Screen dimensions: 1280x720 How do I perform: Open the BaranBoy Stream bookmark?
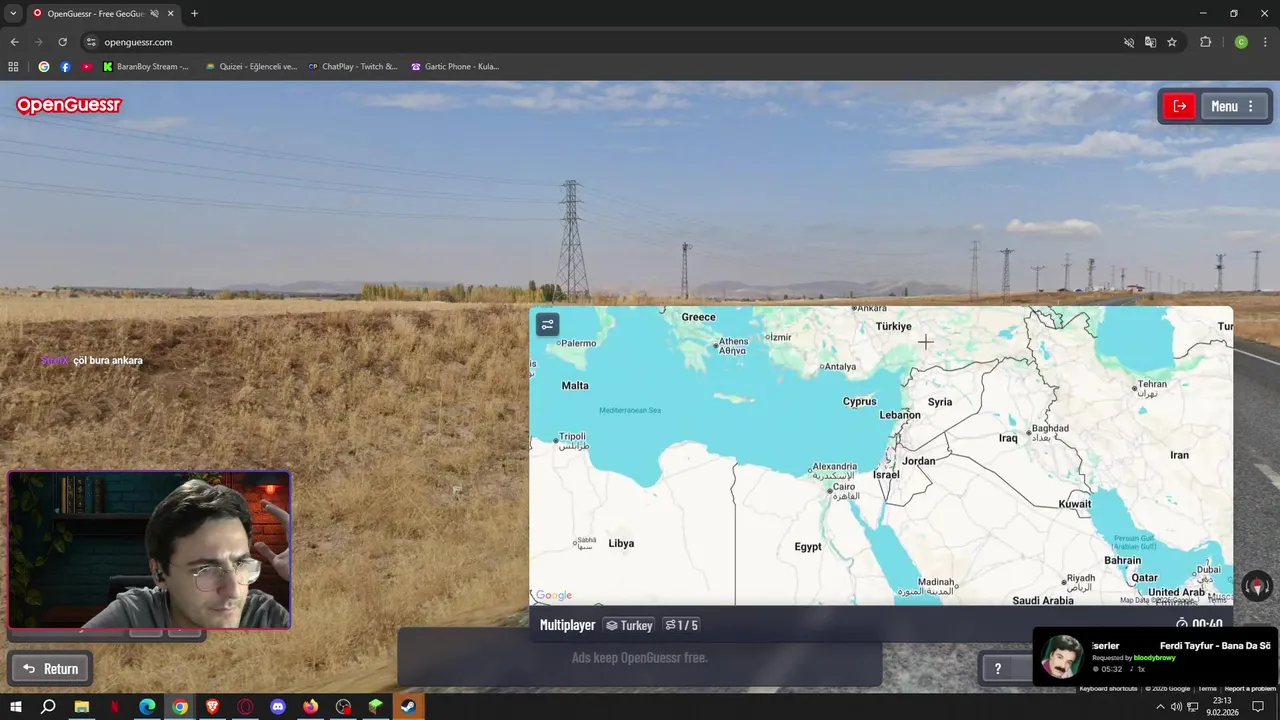pyautogui.click(x=146, y=67)
